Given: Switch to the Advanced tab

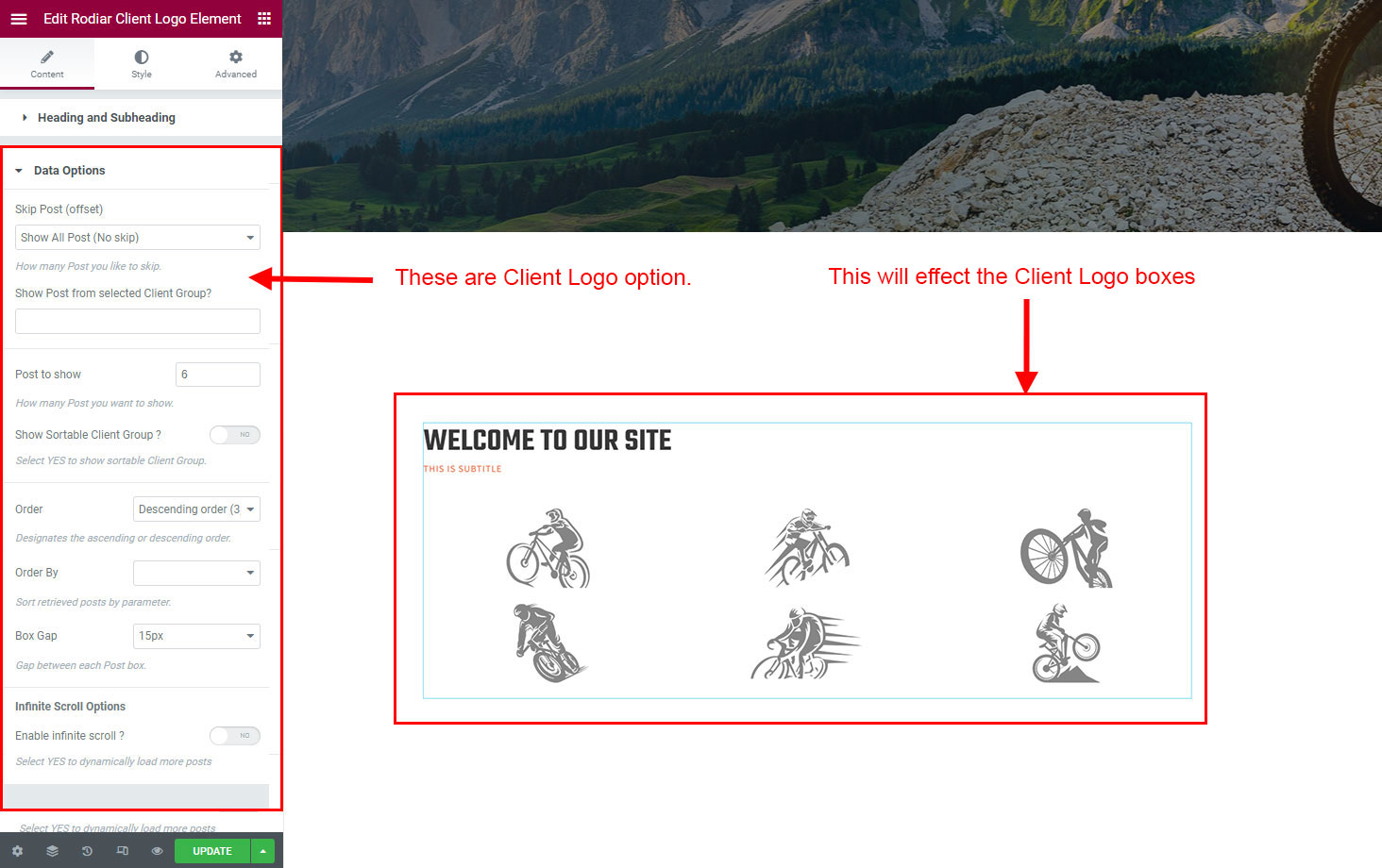Looking at the screenshot, I should [x=236, y=64].
